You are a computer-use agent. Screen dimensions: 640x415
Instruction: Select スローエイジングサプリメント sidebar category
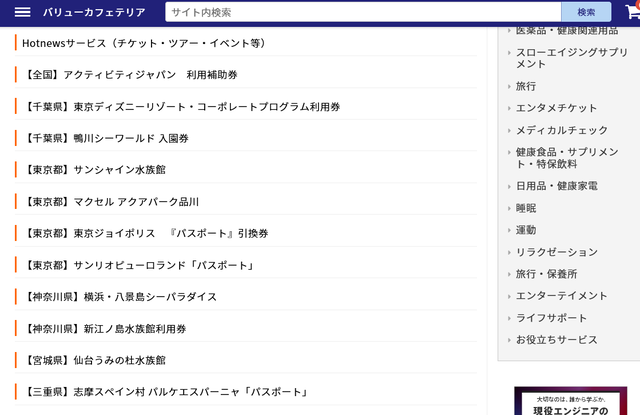tap(571, 58)
